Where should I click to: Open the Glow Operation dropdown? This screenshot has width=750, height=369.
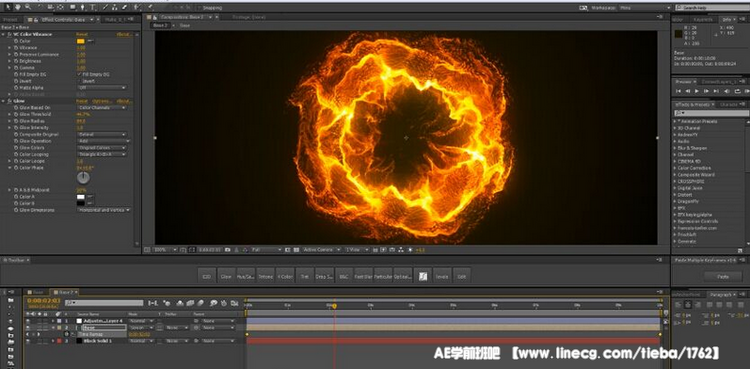click(x=103, y=141)
